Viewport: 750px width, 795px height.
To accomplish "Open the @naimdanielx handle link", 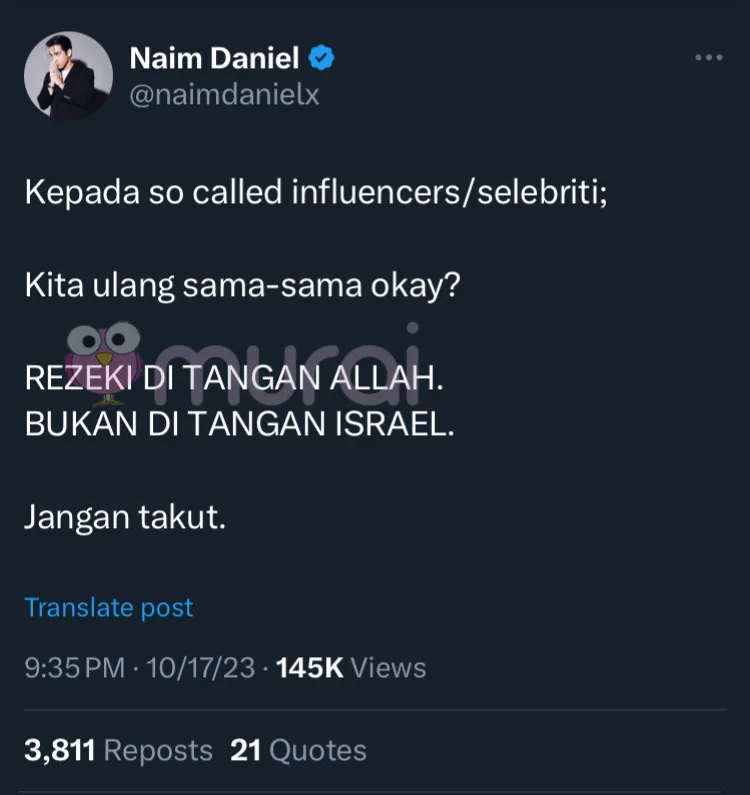I will [224, 95].
